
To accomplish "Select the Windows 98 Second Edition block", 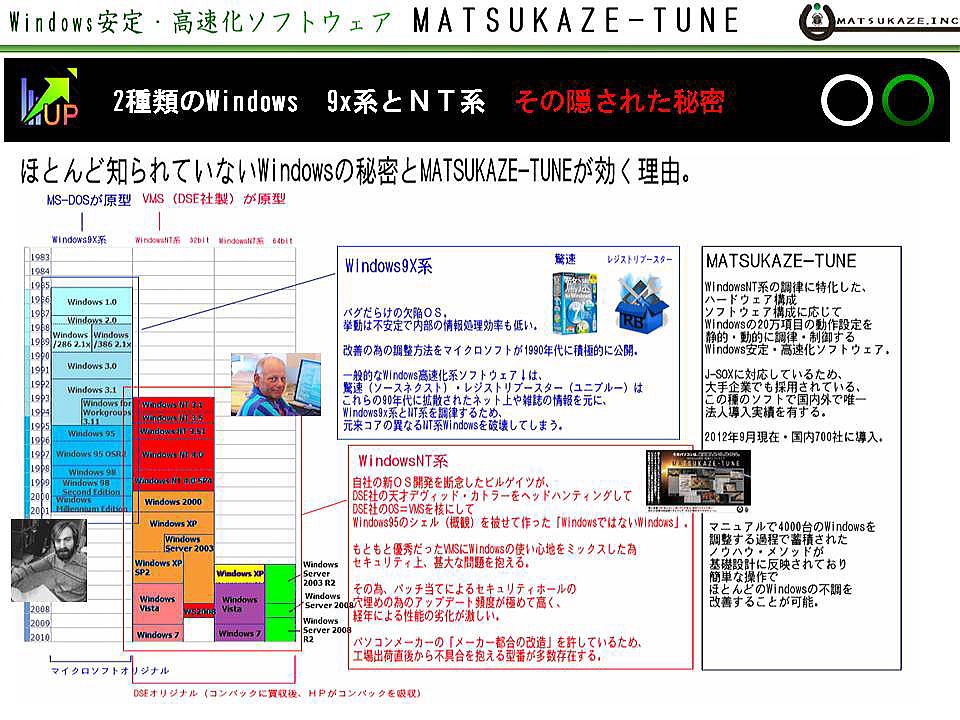I will pos(92,487).
